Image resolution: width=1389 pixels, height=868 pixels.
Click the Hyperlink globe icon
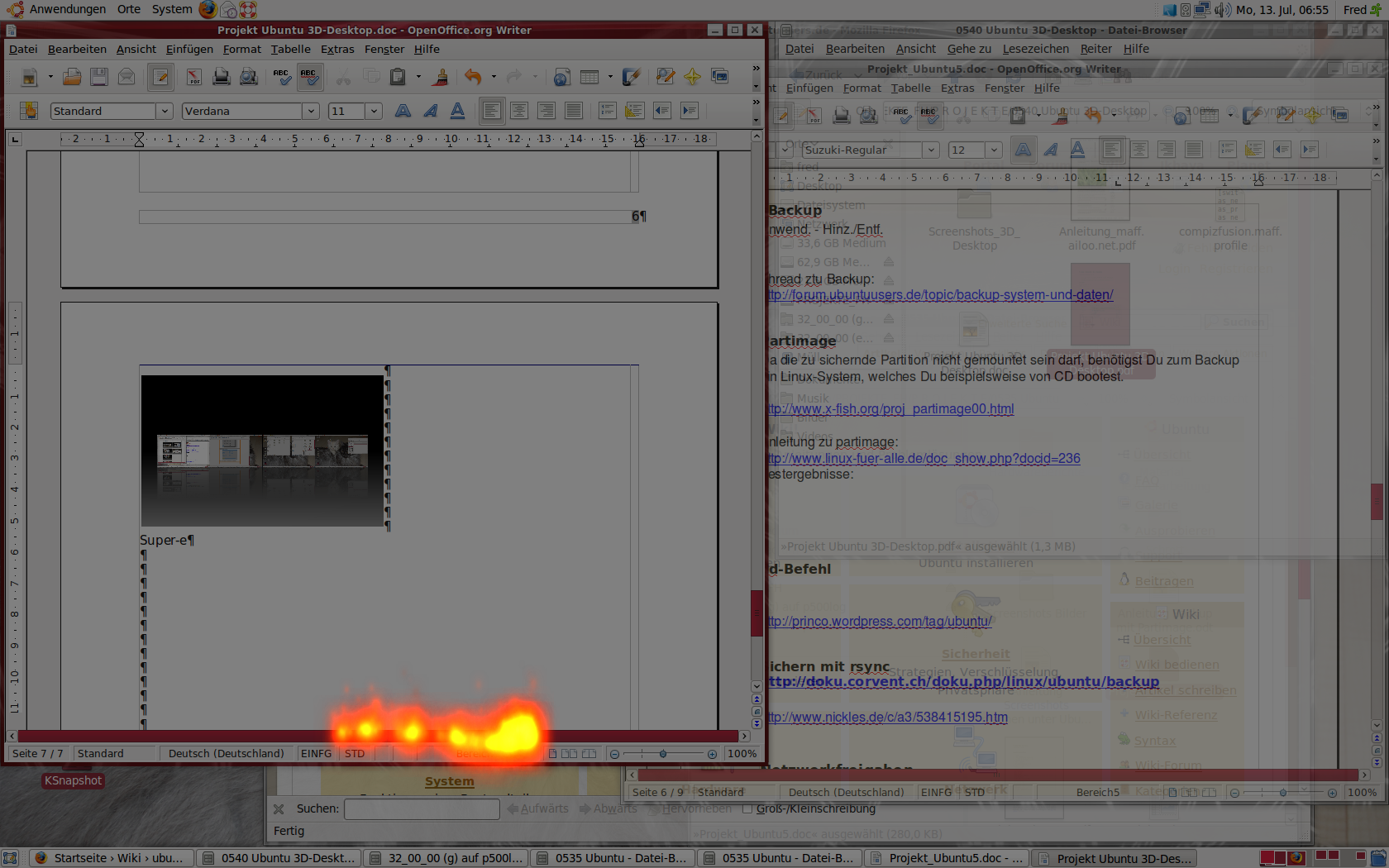[x=561, y=78]
